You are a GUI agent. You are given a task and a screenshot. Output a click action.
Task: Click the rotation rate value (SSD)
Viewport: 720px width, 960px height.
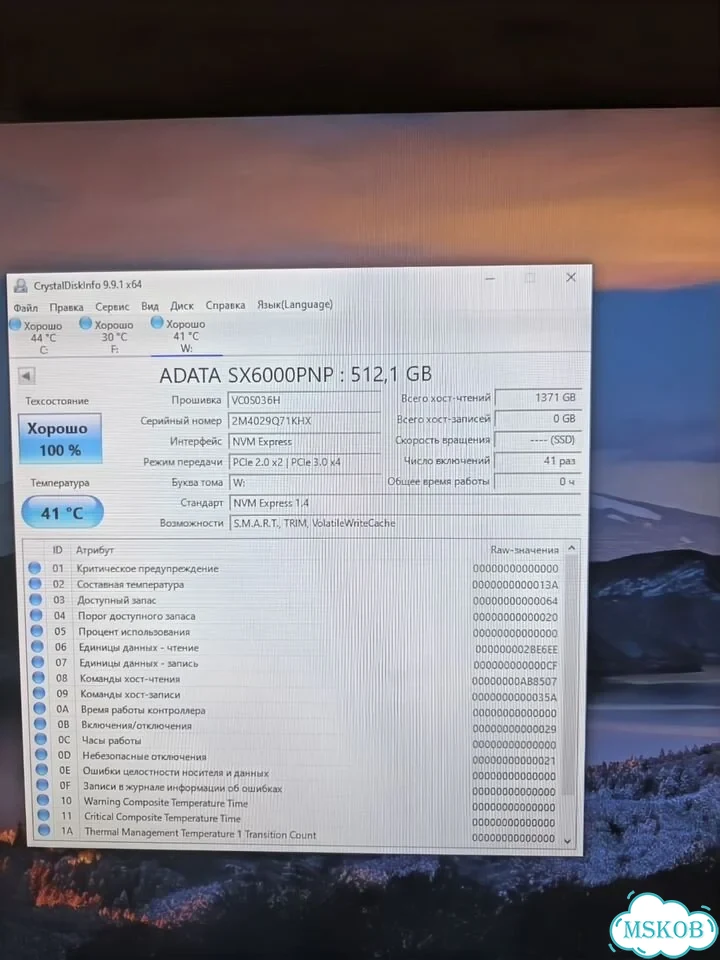[538, 440]
